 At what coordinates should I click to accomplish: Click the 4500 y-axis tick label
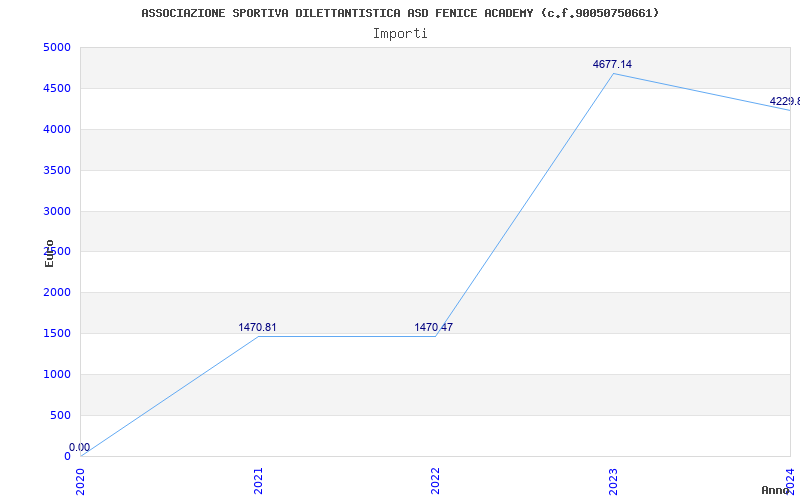57,88
